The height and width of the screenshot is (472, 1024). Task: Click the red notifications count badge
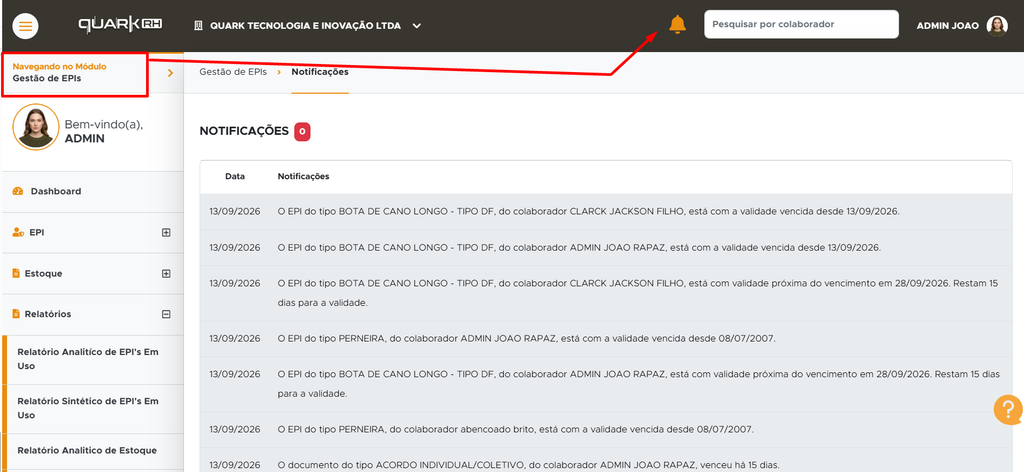click(x=302, y=131)
